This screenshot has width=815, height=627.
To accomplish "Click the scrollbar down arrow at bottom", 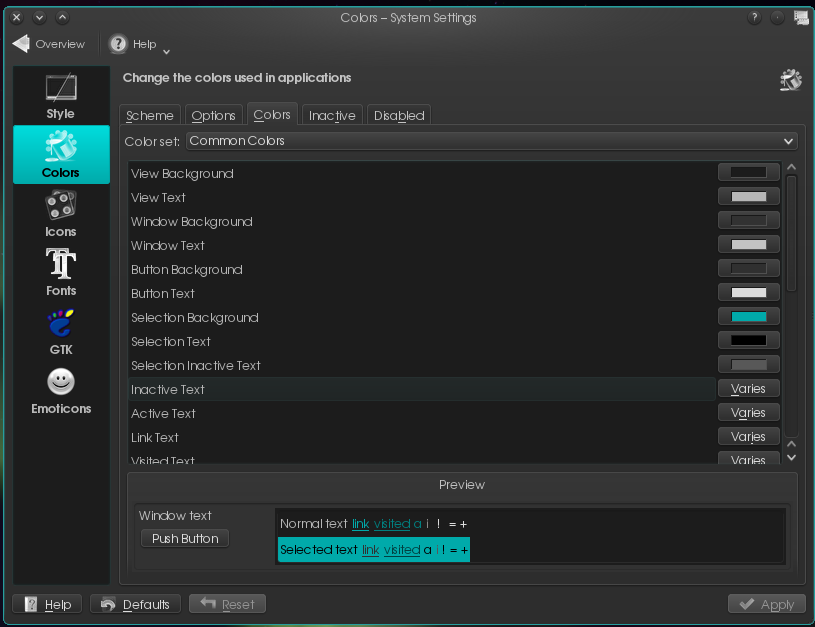I will click(791, 458).
